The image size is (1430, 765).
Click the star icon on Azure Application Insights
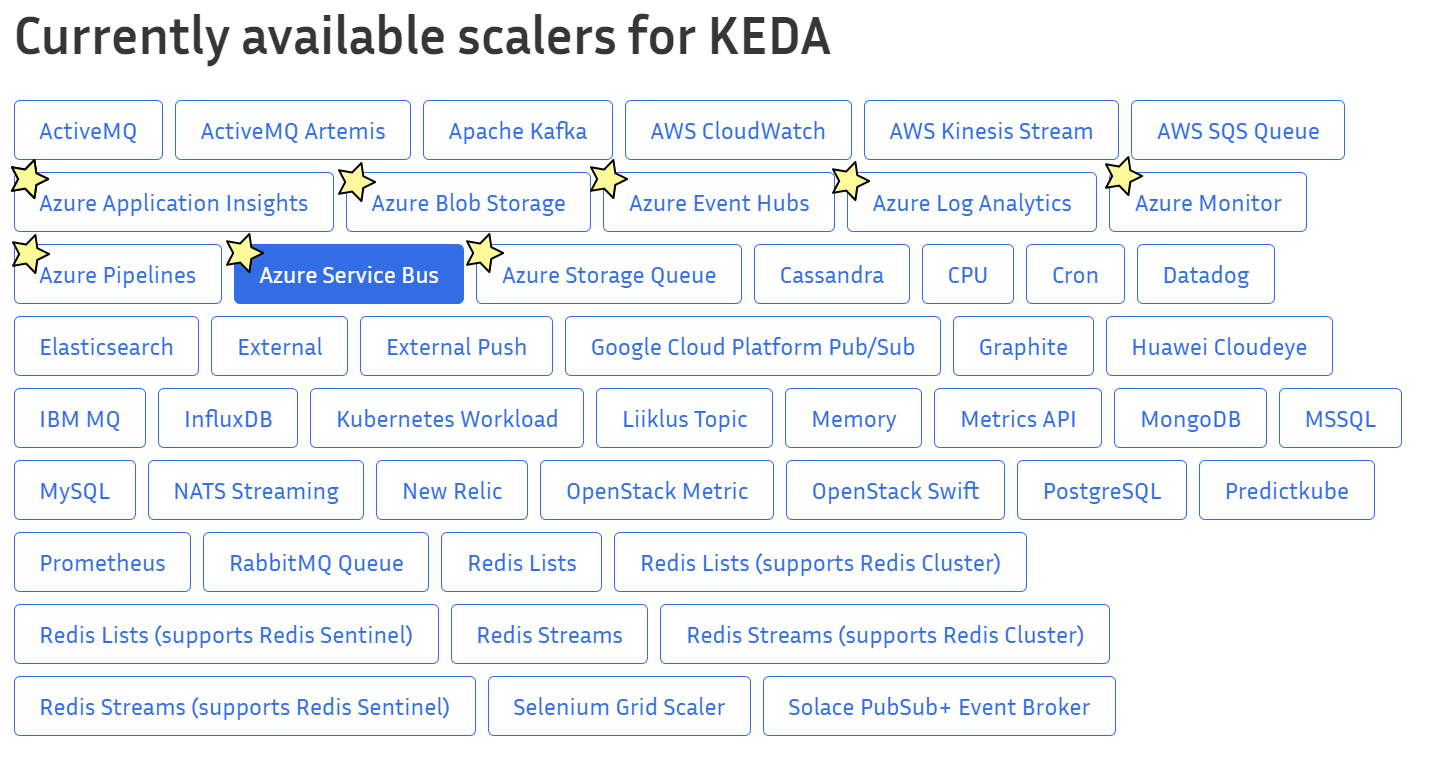28,179
